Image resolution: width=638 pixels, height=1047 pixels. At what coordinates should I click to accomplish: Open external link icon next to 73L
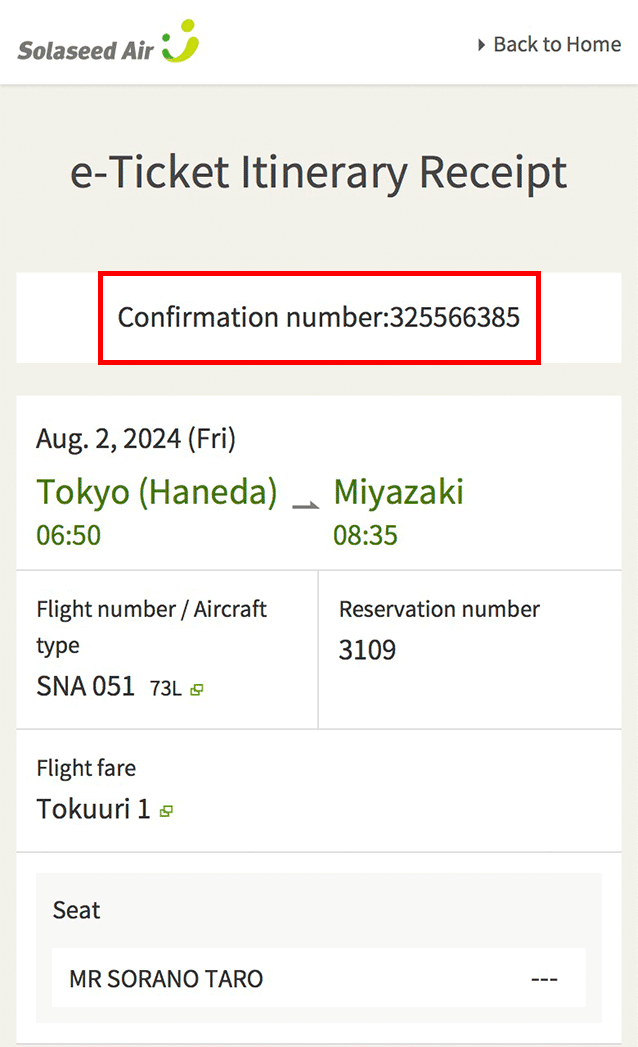[197, 689]
